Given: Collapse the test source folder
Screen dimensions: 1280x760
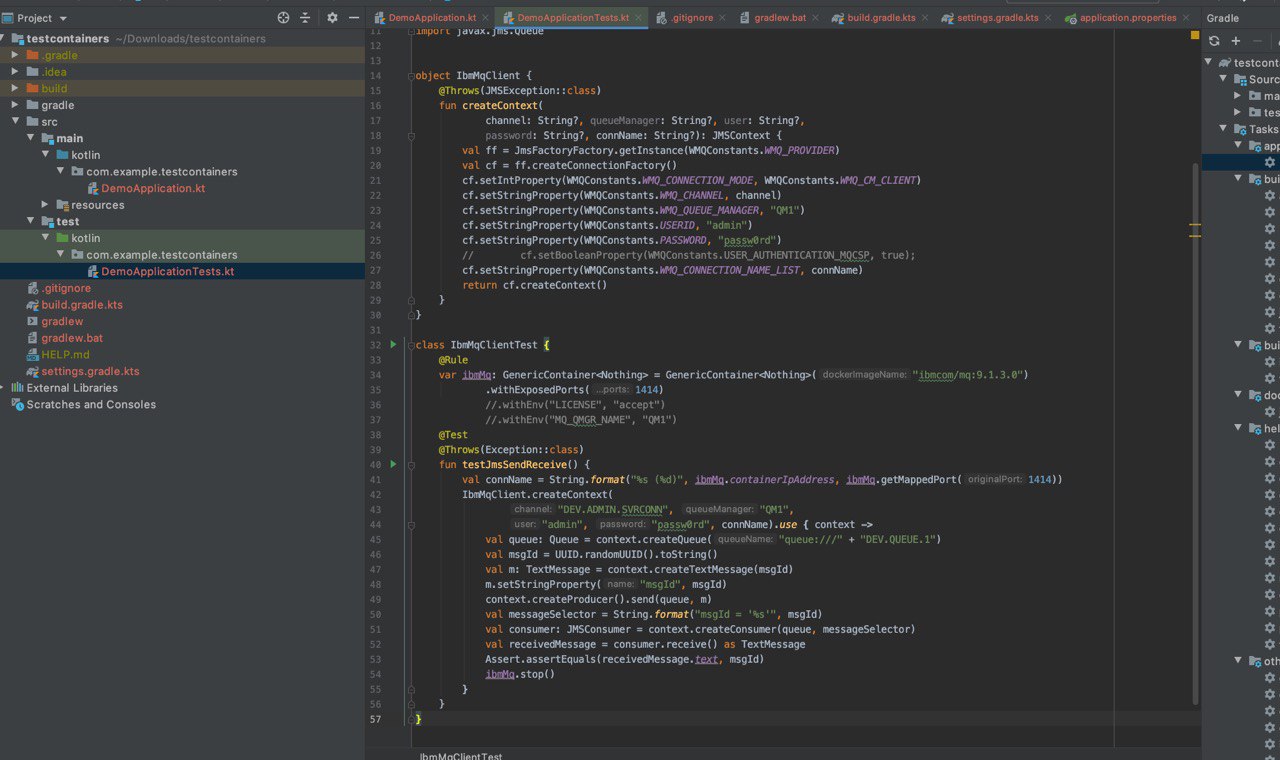Looking at the screenshot, I should [31, 221].
